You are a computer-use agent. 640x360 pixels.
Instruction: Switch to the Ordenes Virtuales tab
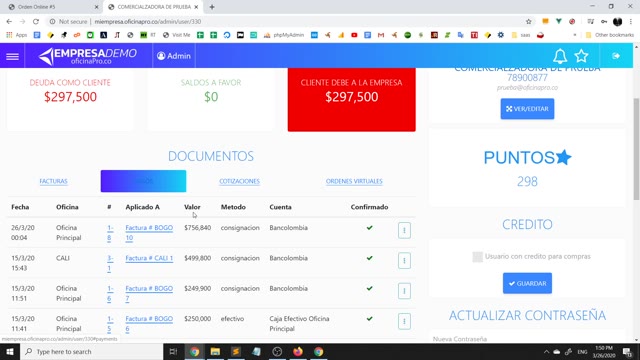click(x=354, y=181)
